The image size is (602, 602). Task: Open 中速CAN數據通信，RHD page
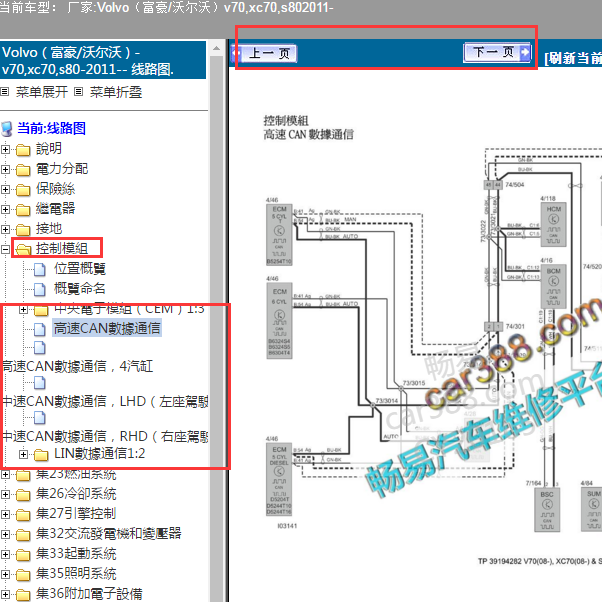tap(105, 437)
